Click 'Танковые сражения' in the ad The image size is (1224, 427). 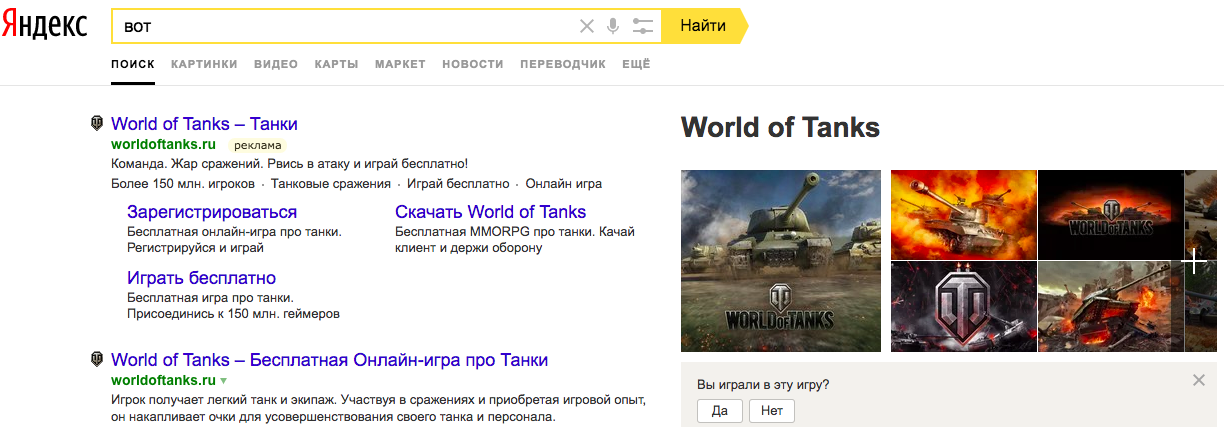tap(330, 184)
